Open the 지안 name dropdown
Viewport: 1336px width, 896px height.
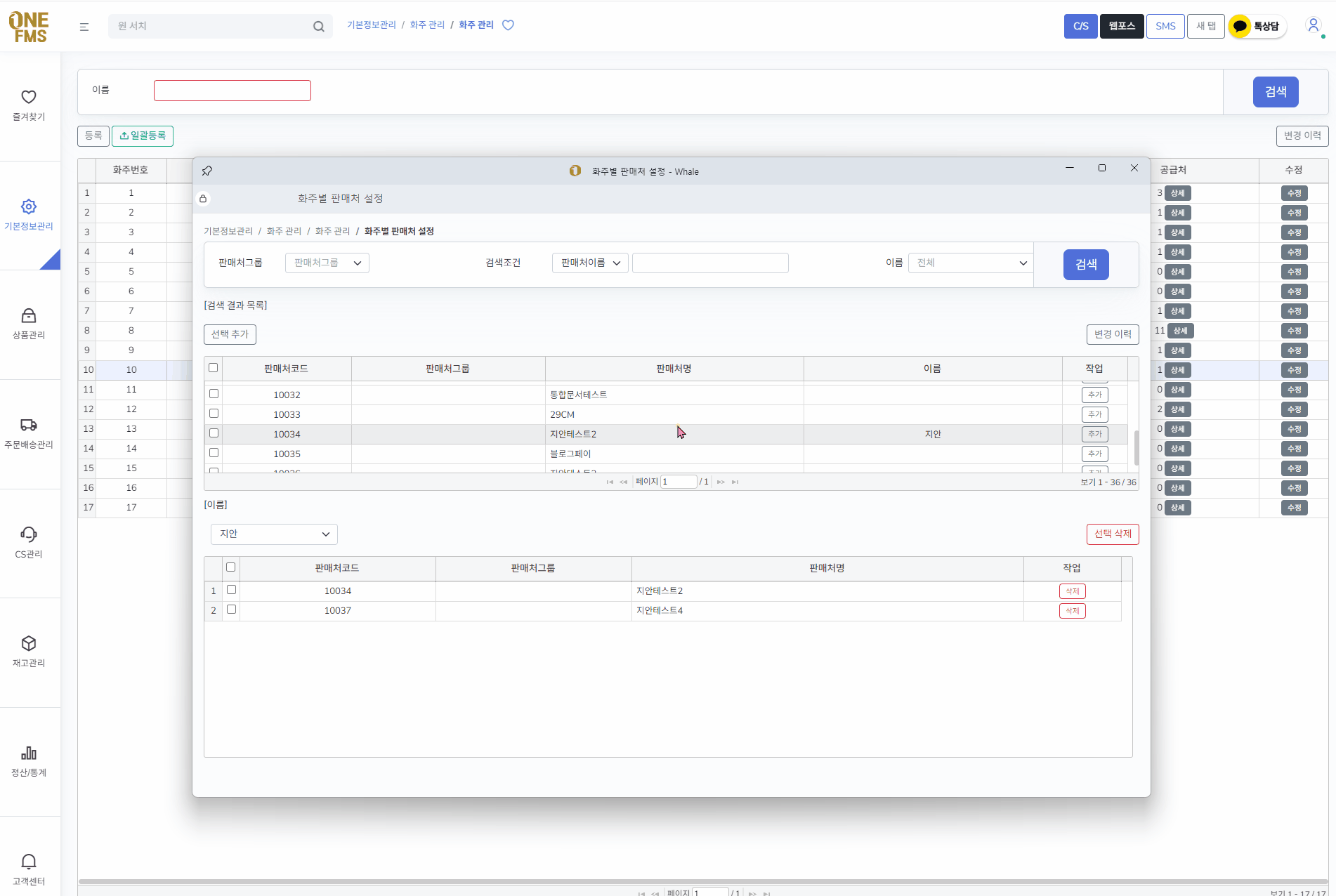coord(274,534)
